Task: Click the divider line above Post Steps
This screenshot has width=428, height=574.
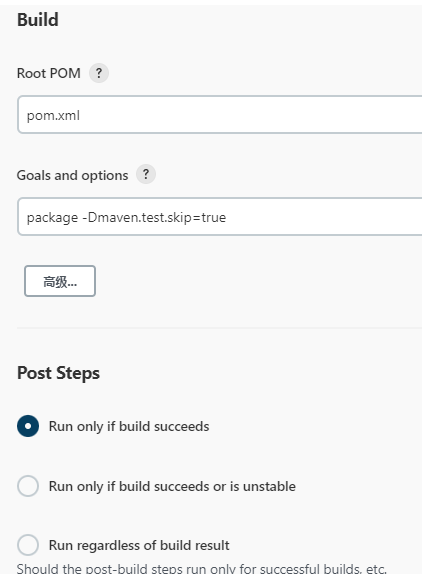Action: click(x=220, y=328)
